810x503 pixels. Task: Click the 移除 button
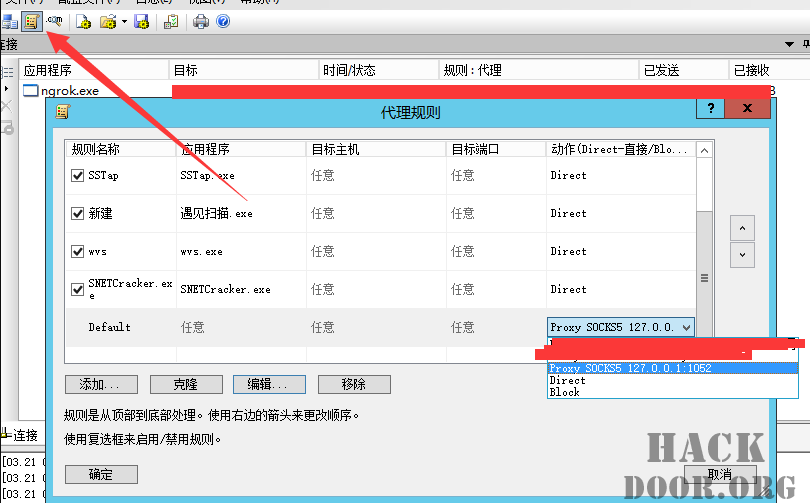[x=354, y=384]
